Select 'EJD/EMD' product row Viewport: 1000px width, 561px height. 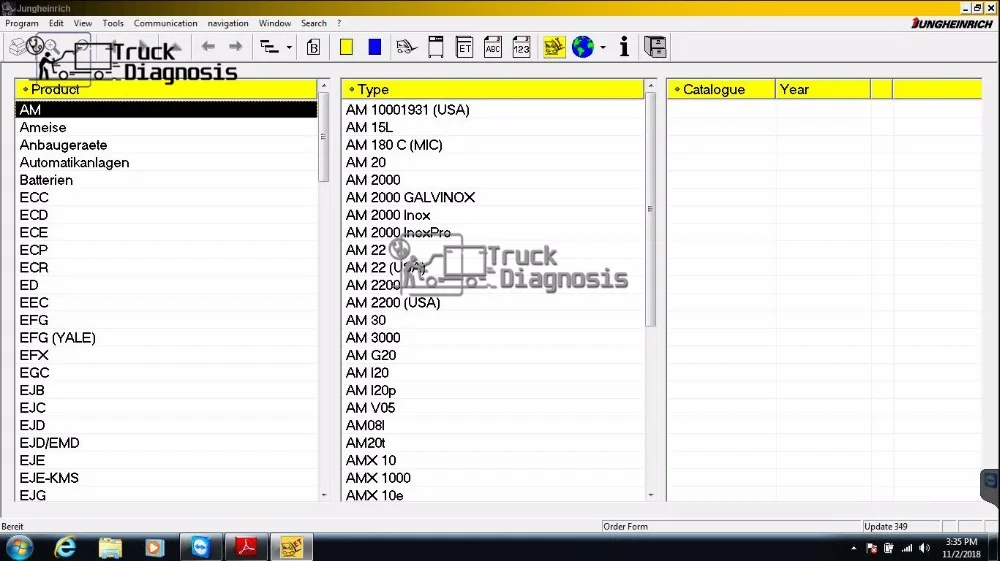166,443
